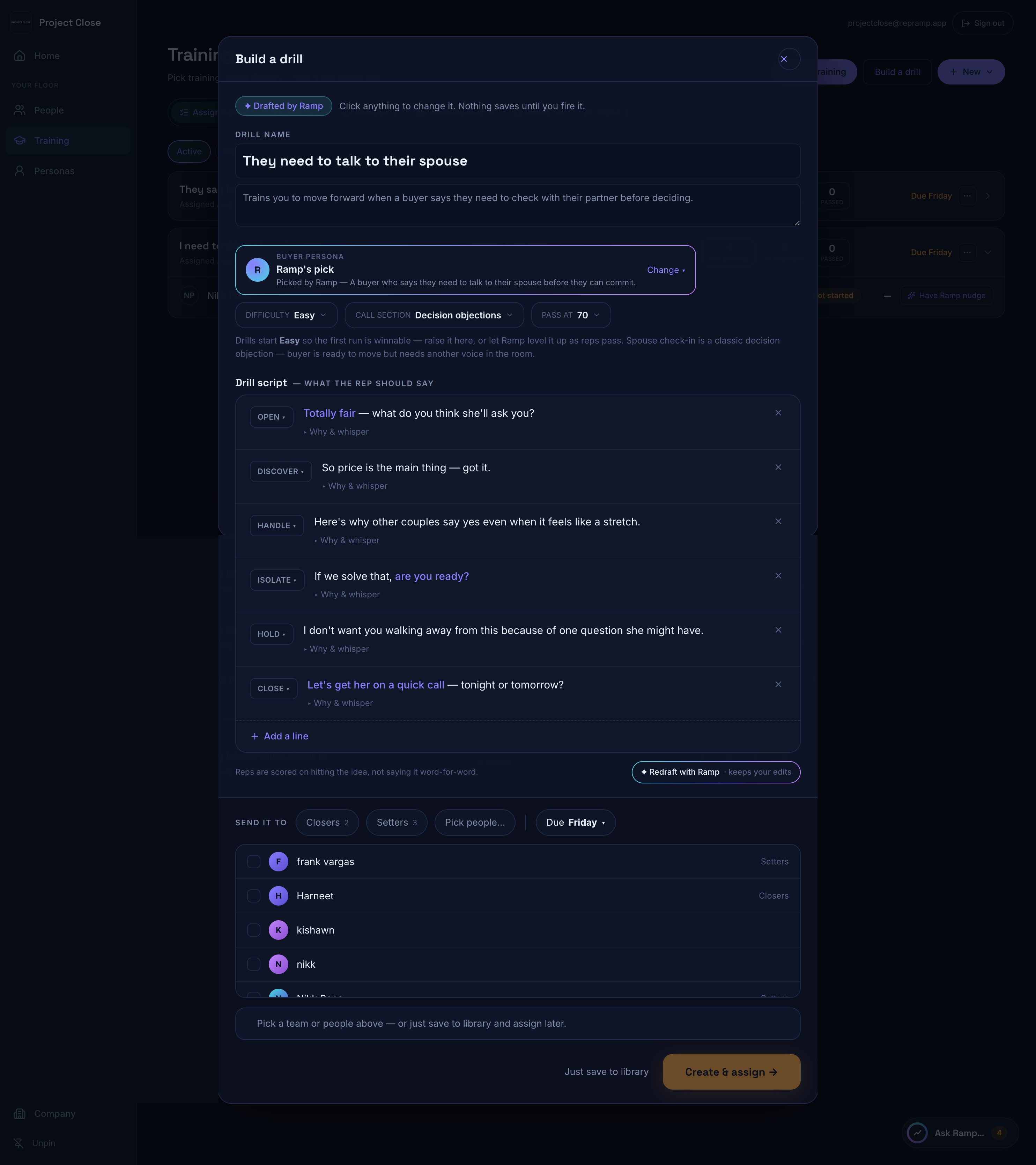The width and height of the screenshot is (1036, 1165).
Task: Click Harneet's avatar
Action: [278, 896]
